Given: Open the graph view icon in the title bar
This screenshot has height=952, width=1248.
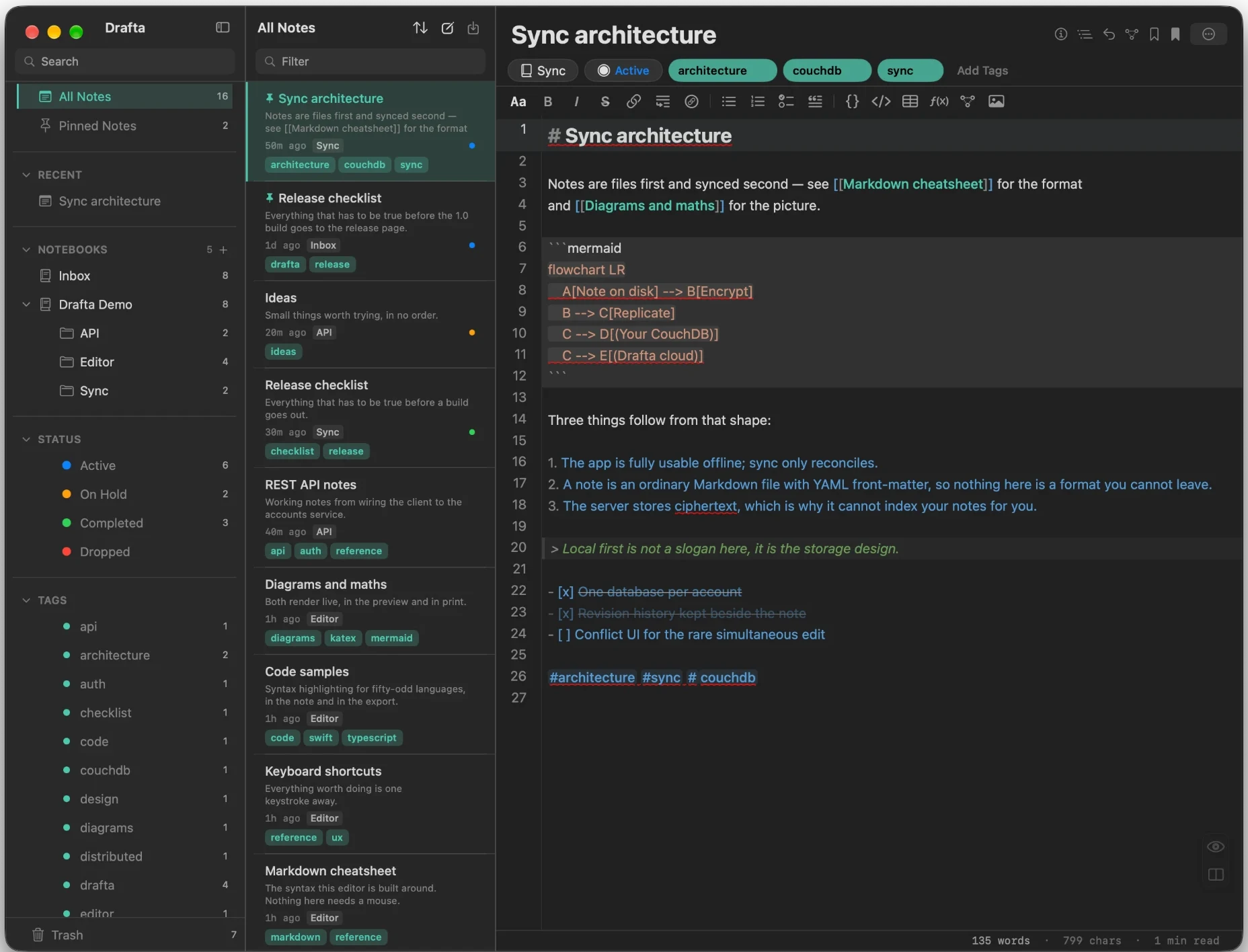Looking at the screenshot, I should (x=1132, y=34).
